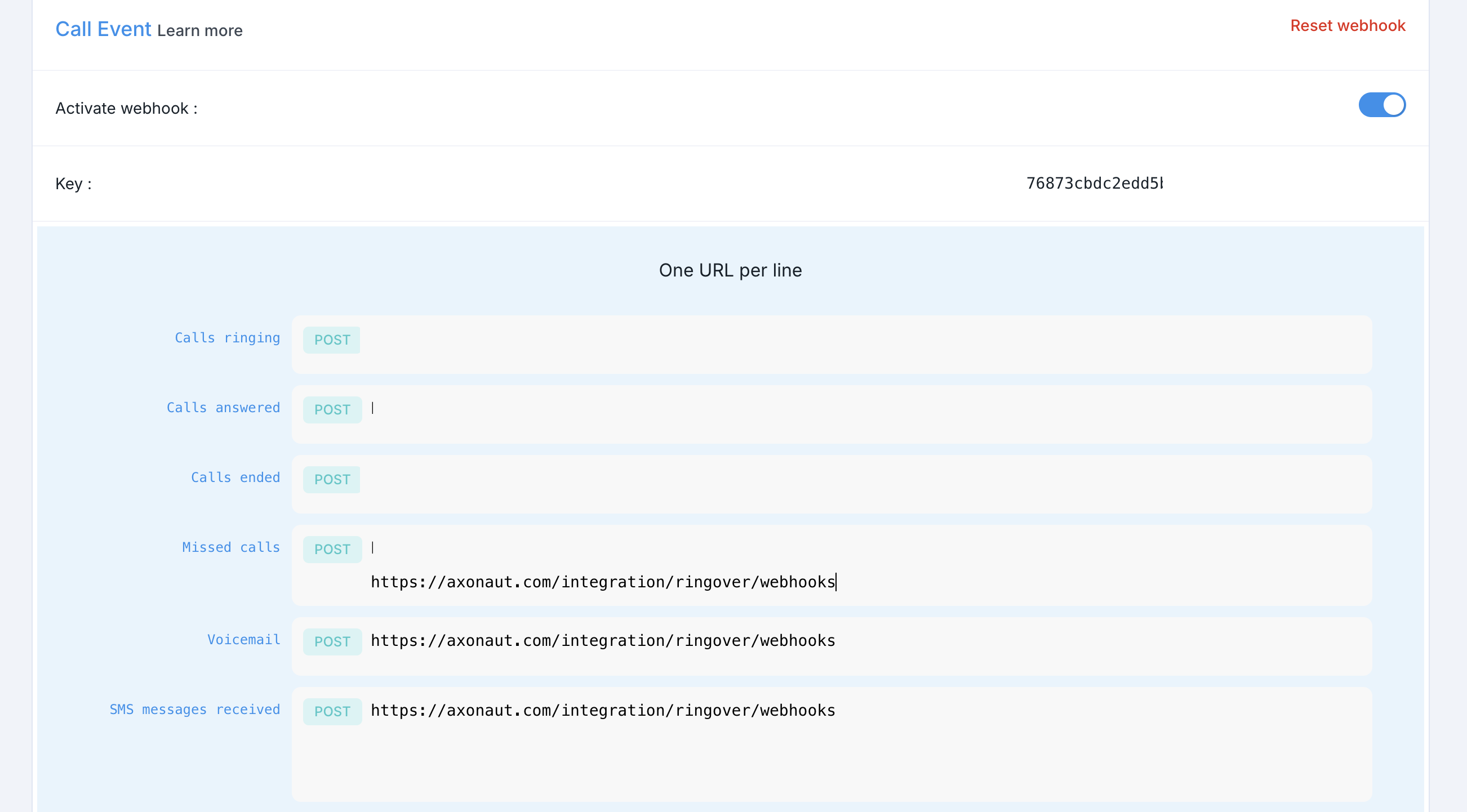Click the Call Event heading
Image resolution: width=1467 pixels, height=812 pixels.
point(103,29)
